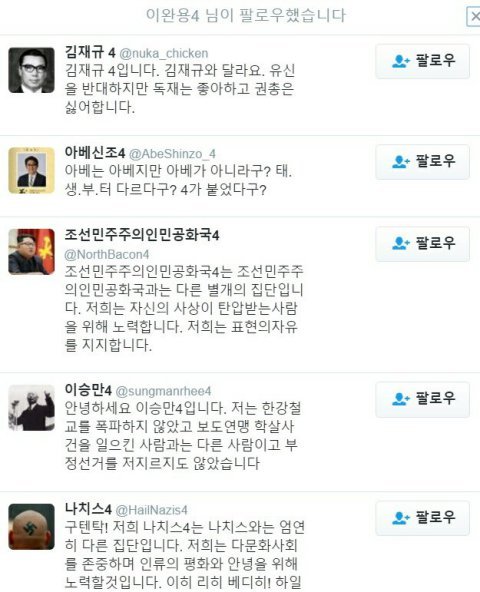This screenshot has height=592, width=480.
Task: Open the @AbeShinzo_4 handle link
Action: 172,154
